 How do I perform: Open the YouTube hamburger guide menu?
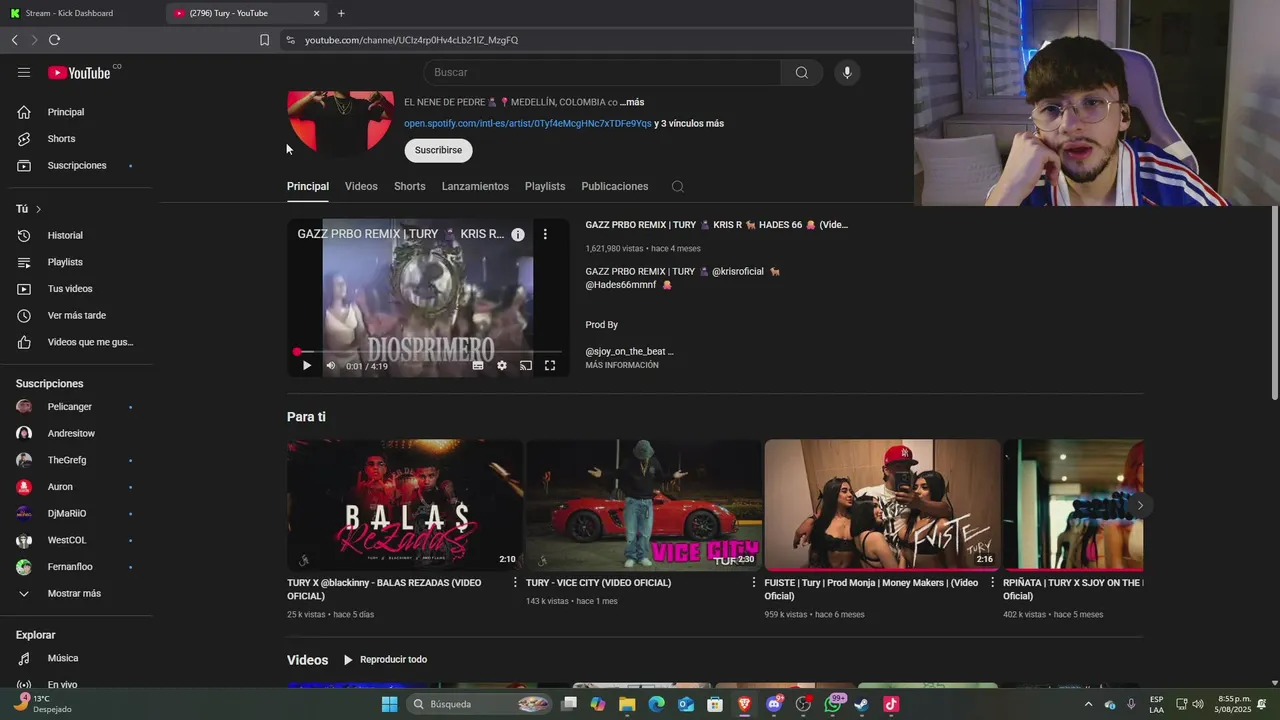pyautogui.click(x=24, y=72)
